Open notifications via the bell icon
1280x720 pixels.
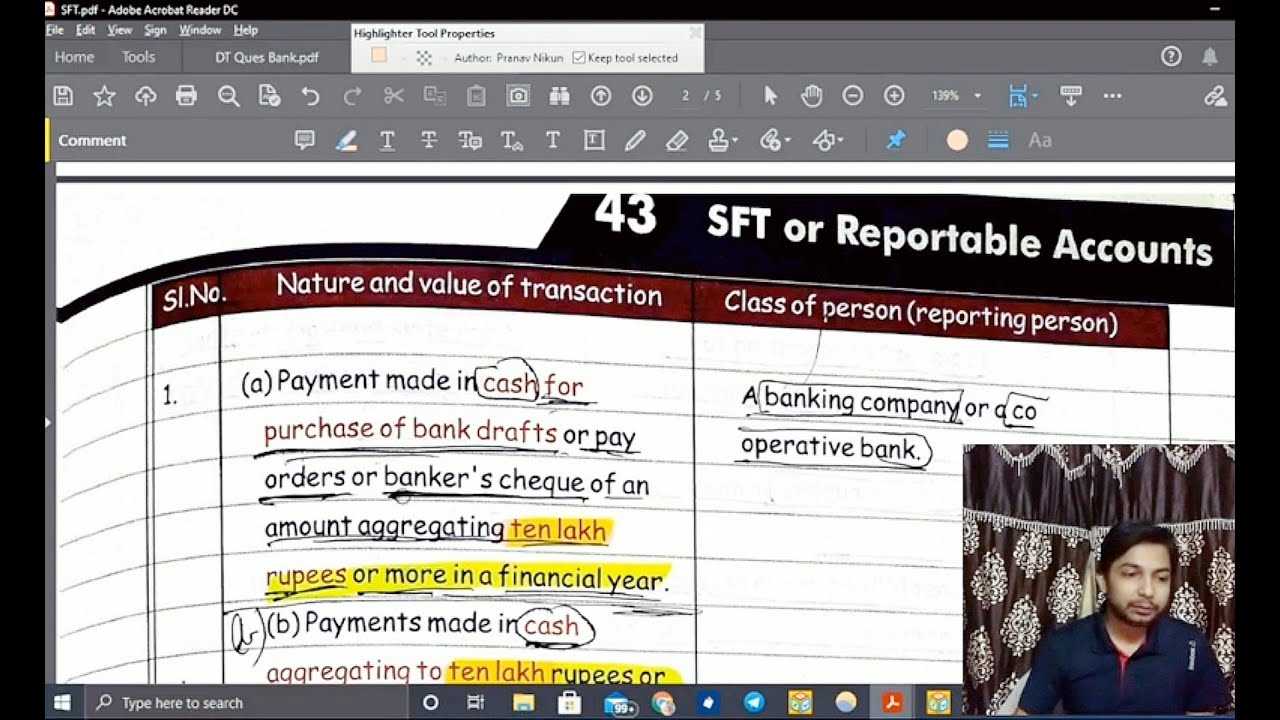click(1210, 56)
